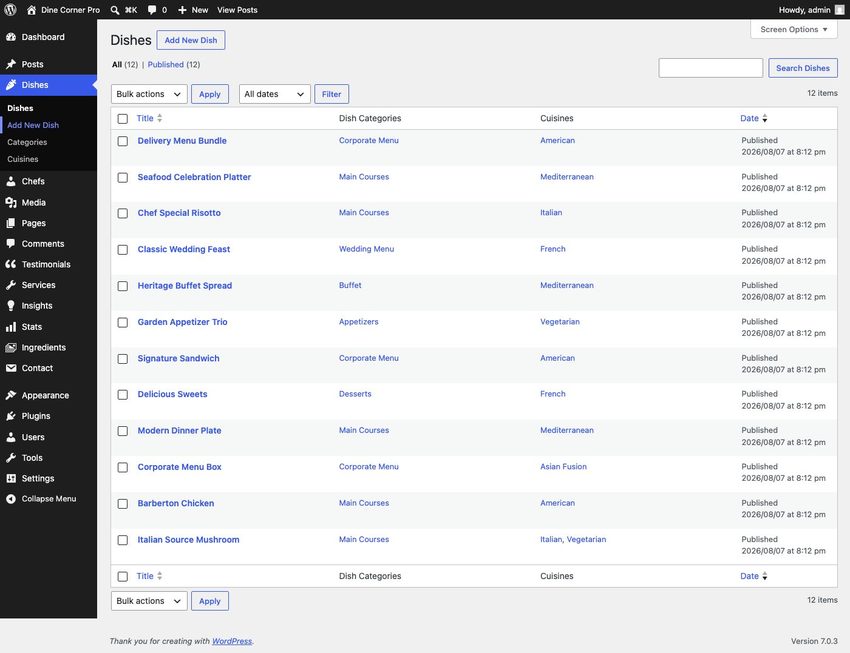
Task: Sort by Date in the top header
Action: 754,118
